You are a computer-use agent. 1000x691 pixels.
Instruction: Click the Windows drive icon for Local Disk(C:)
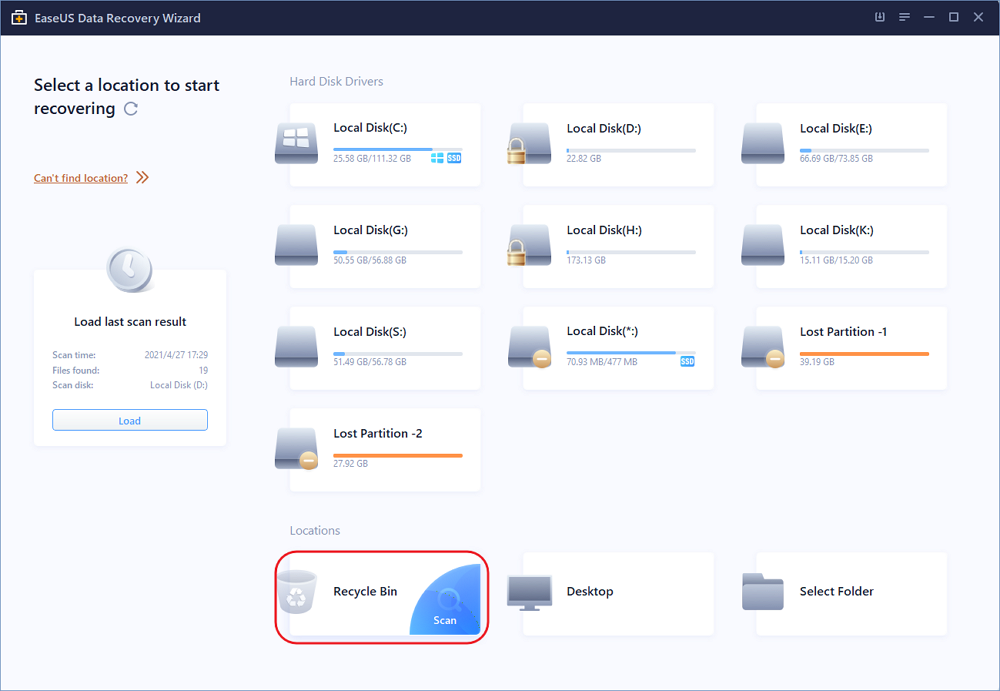click(295, 143)
